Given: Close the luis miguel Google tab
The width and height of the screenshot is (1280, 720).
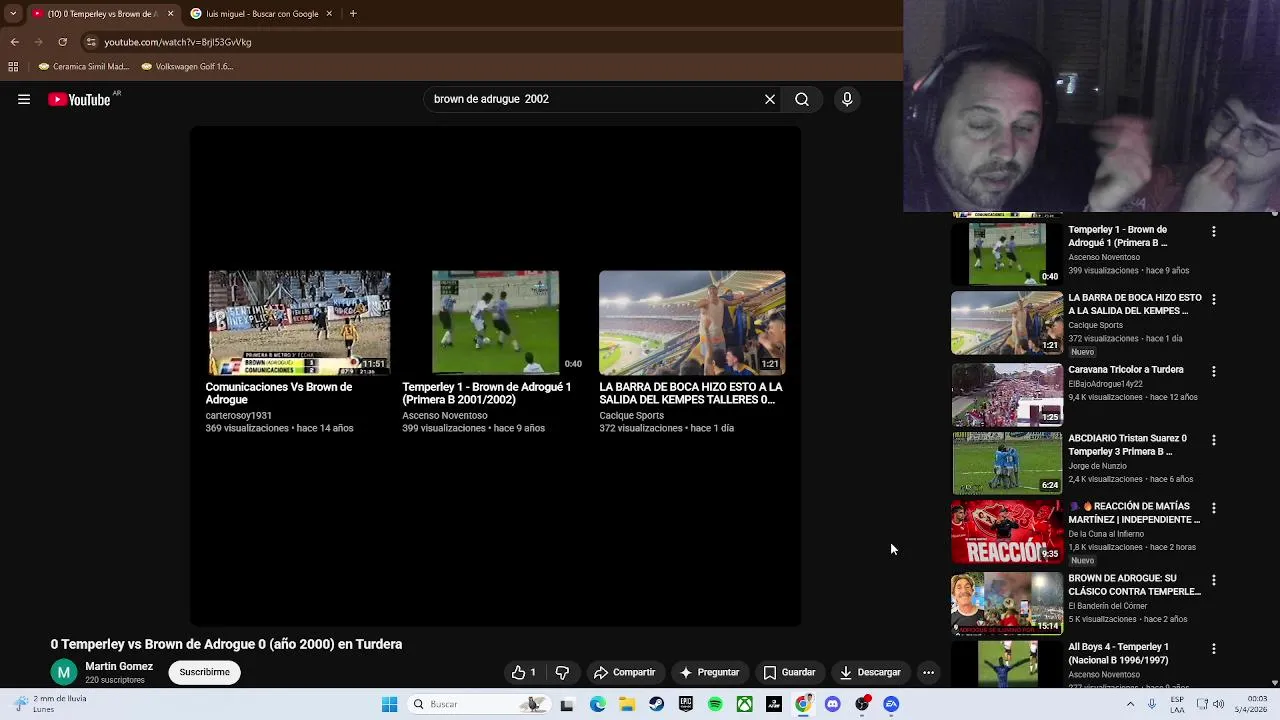Looking at the screenshot, I should tap(329, 14).
